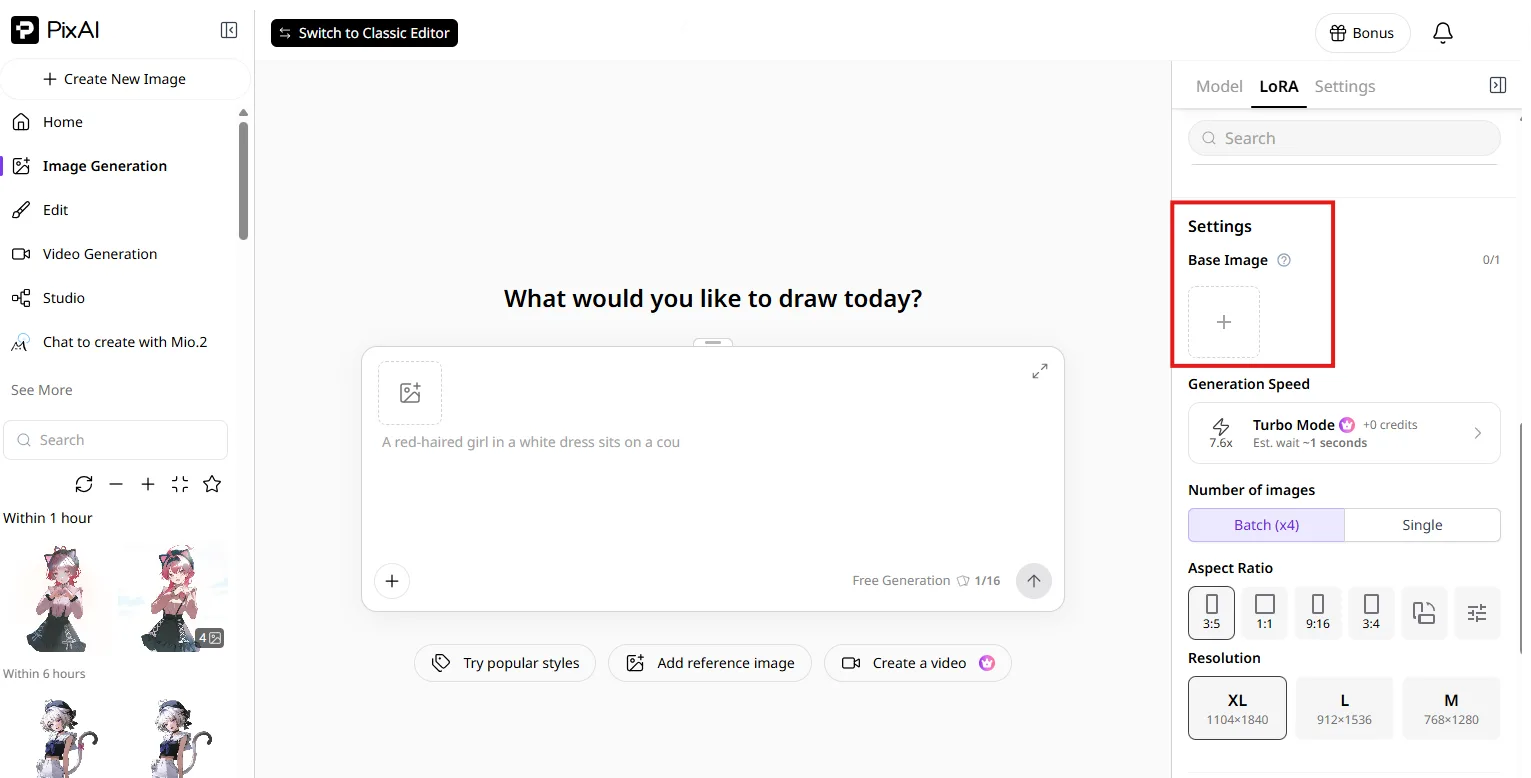Collapse the right settings panel
1531x778 pixels.
[1497, 86]
